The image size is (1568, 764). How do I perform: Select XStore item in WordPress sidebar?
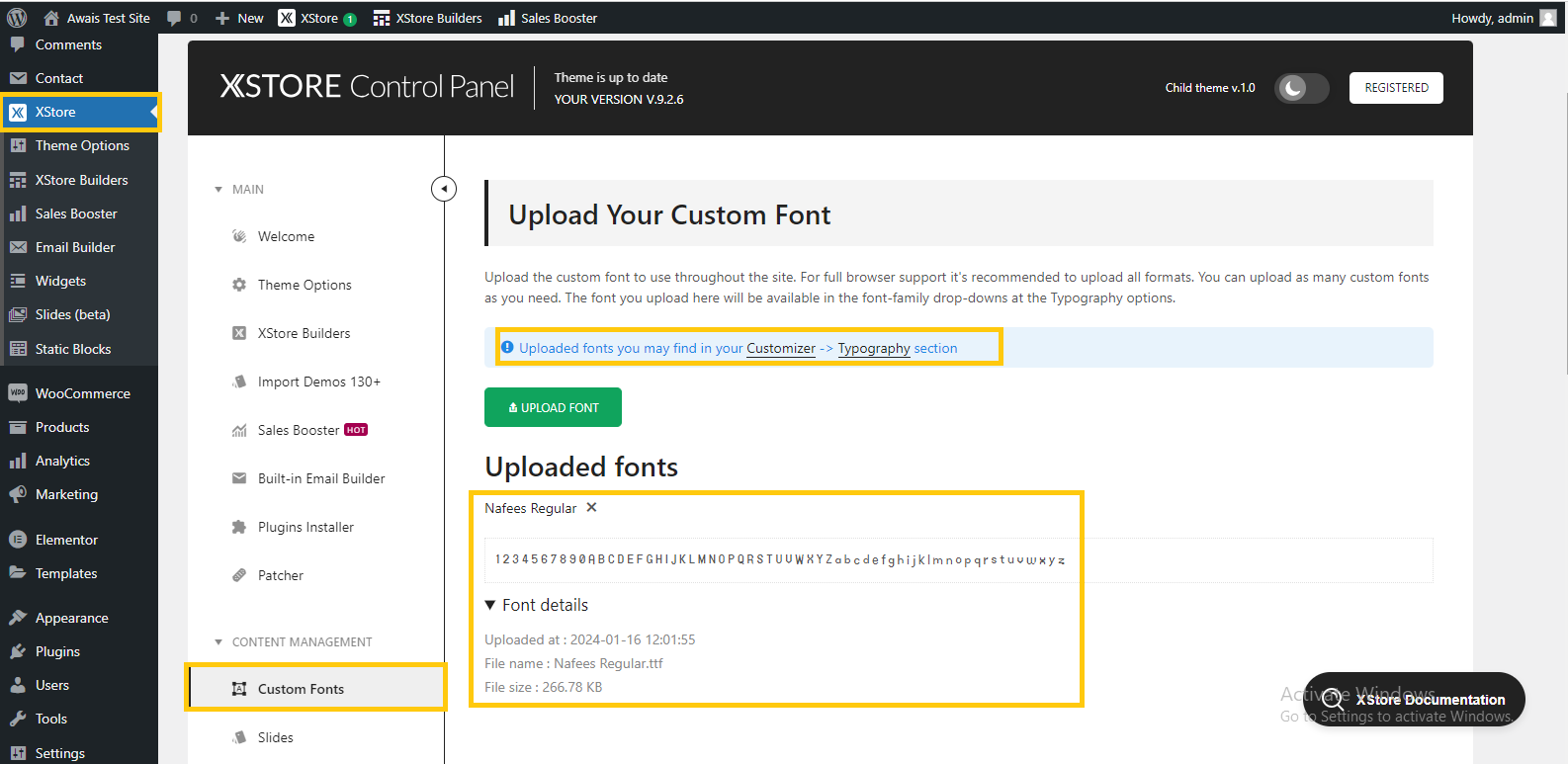79,112
